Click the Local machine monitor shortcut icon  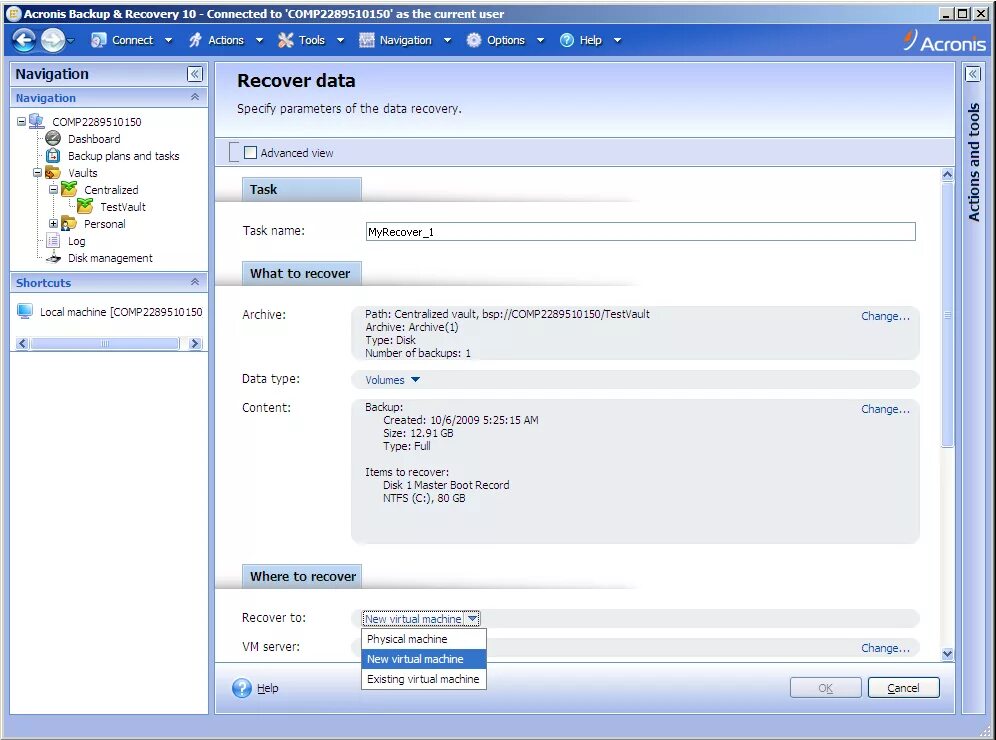click(25, 311)
